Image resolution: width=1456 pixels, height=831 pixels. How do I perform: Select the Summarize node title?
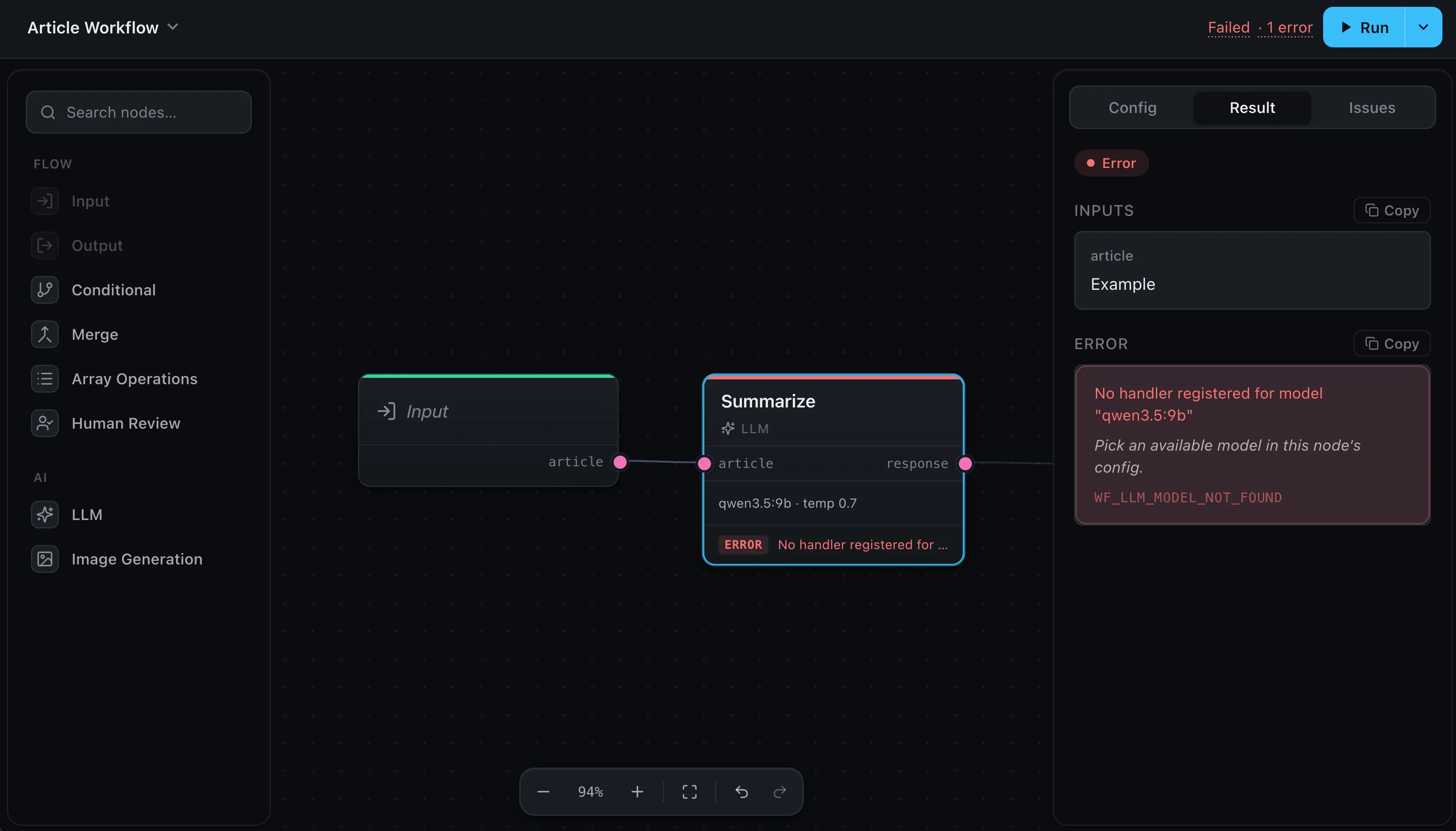click(x=768, y=401)
